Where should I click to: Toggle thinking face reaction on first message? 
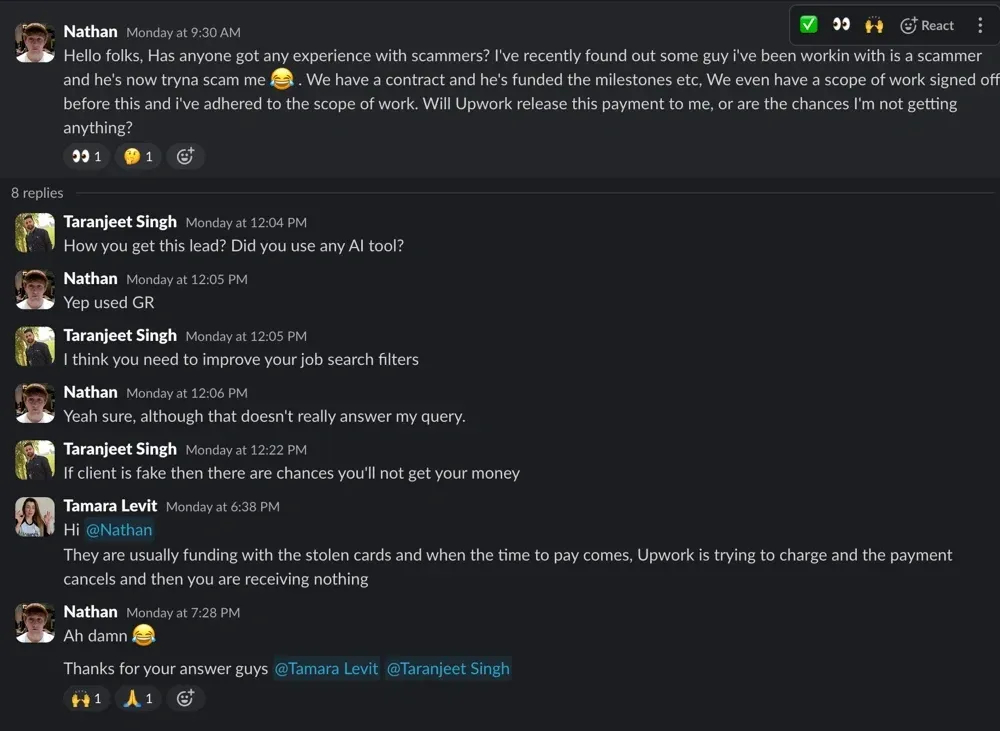[138, 156]
